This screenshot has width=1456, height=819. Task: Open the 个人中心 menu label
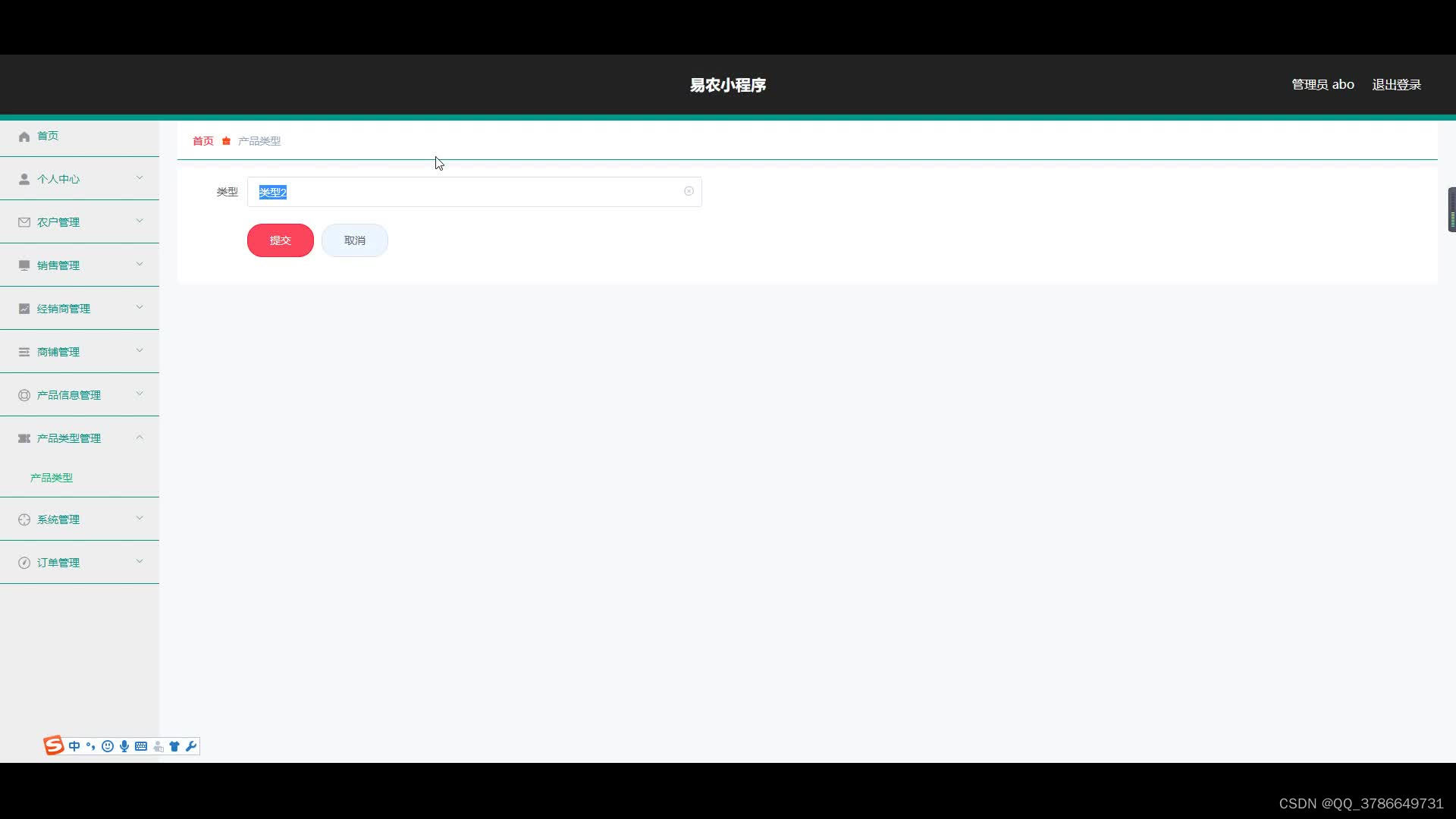point(58,180)
